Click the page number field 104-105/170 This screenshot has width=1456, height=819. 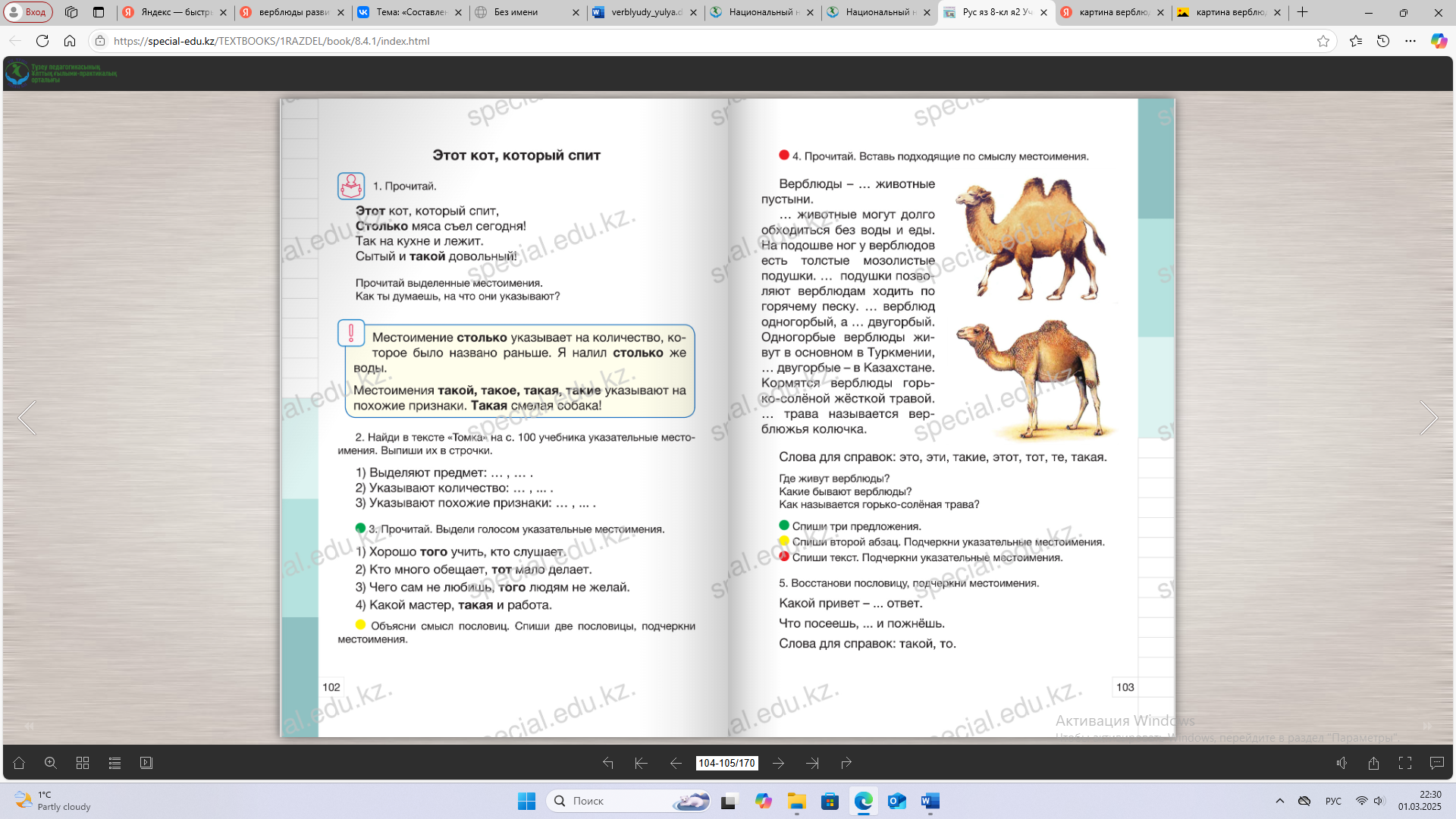point(726,763)
